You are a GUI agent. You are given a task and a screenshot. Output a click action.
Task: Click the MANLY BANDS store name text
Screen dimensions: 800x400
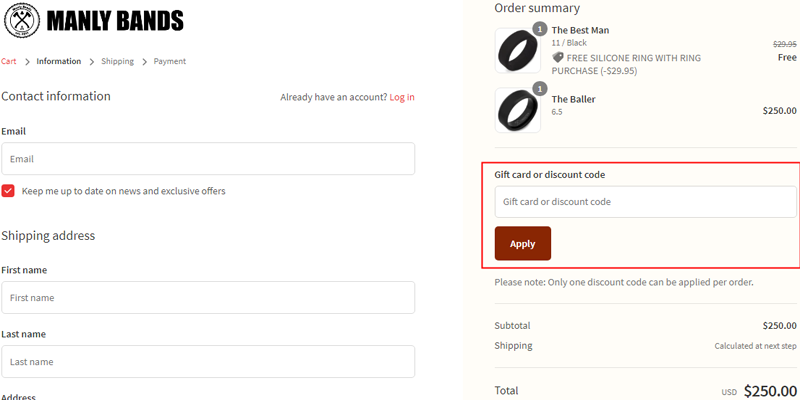point(115,21)
